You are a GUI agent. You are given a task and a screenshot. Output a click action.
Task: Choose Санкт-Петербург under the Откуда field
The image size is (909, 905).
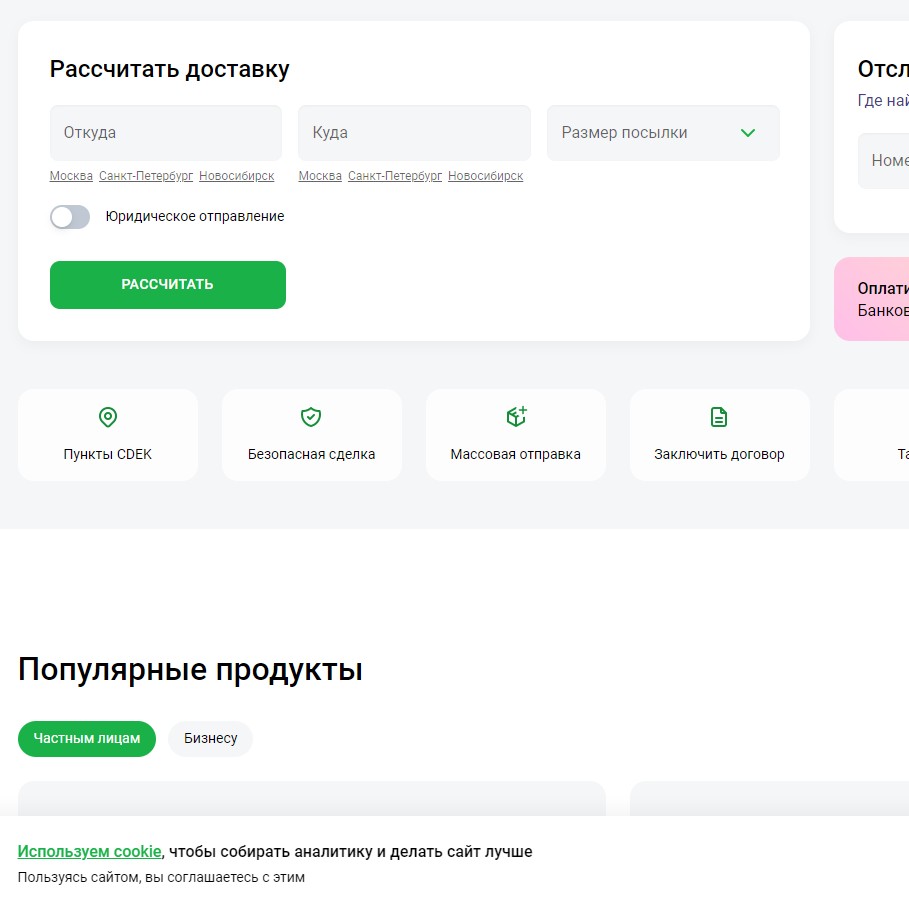point(146,176)
